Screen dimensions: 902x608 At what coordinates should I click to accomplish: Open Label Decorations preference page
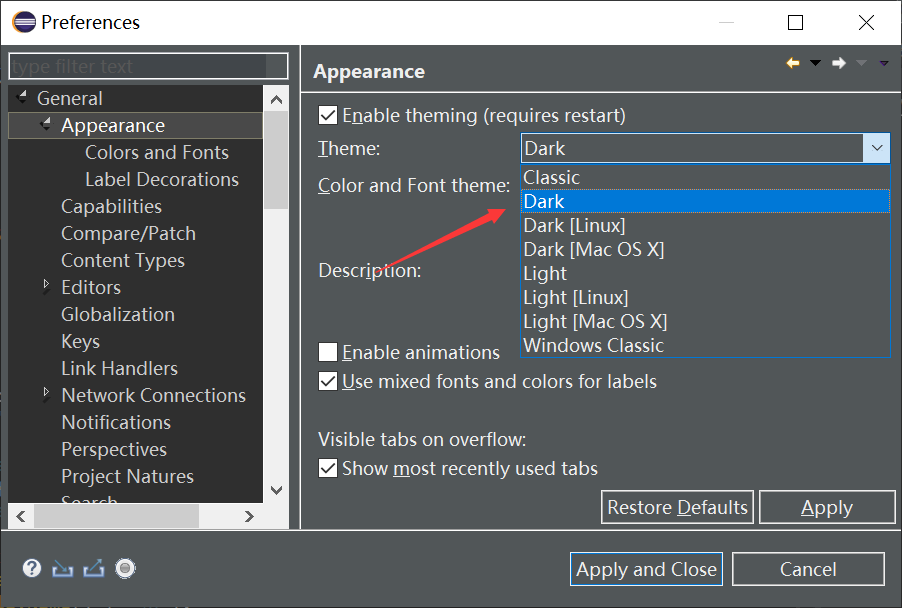162,179
